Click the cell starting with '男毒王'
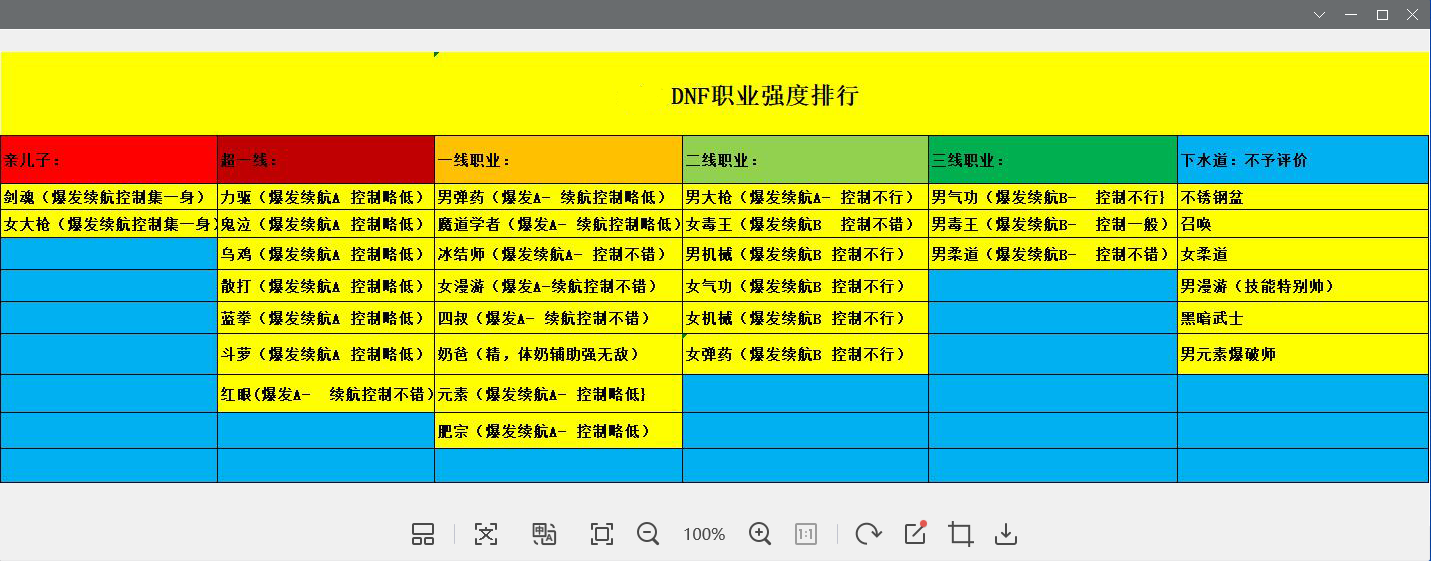Image resolution: width=1431 pixels, height=561 pixels. coord(1053,224)
